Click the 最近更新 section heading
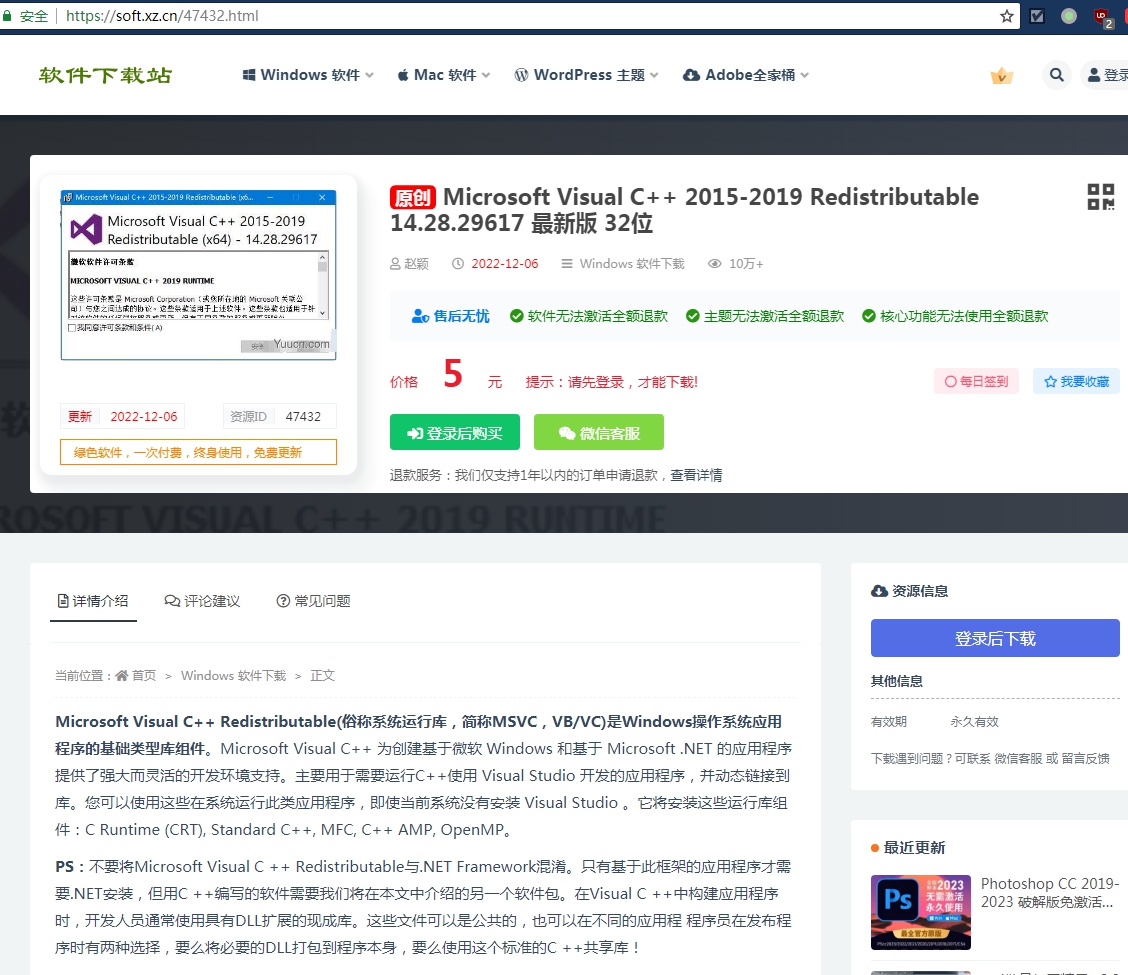The width and height of the screenshot is (1128, 975). coord(914,848)
